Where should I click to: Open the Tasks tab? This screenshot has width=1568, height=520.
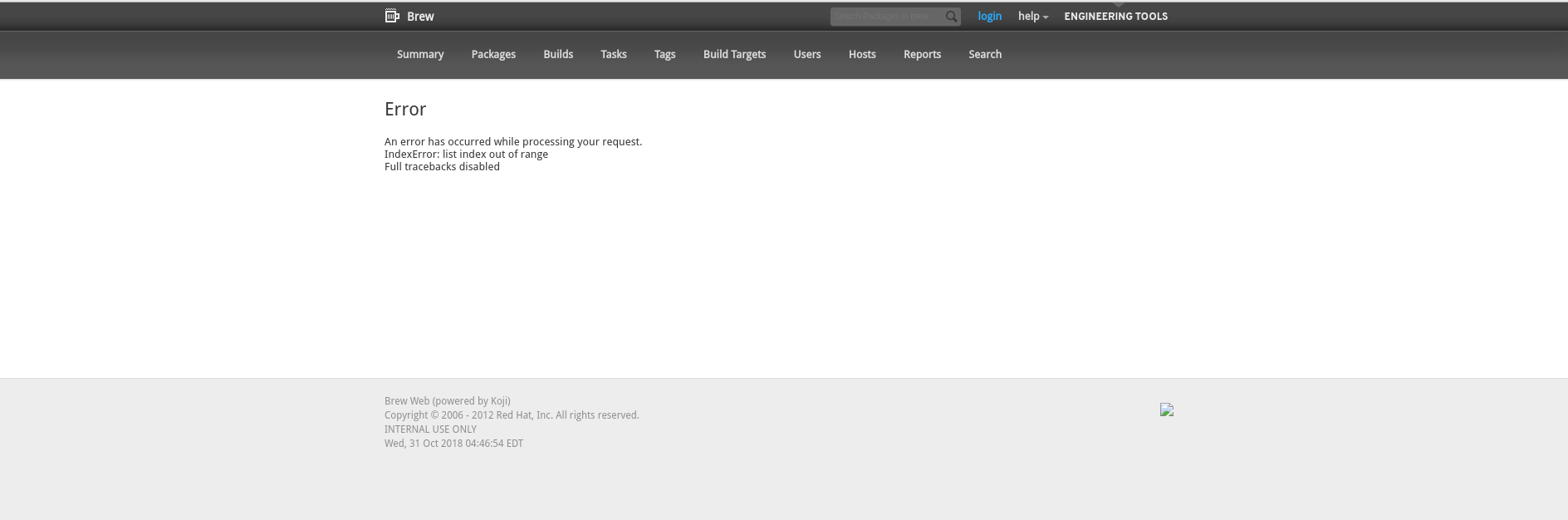pos(614,55)
